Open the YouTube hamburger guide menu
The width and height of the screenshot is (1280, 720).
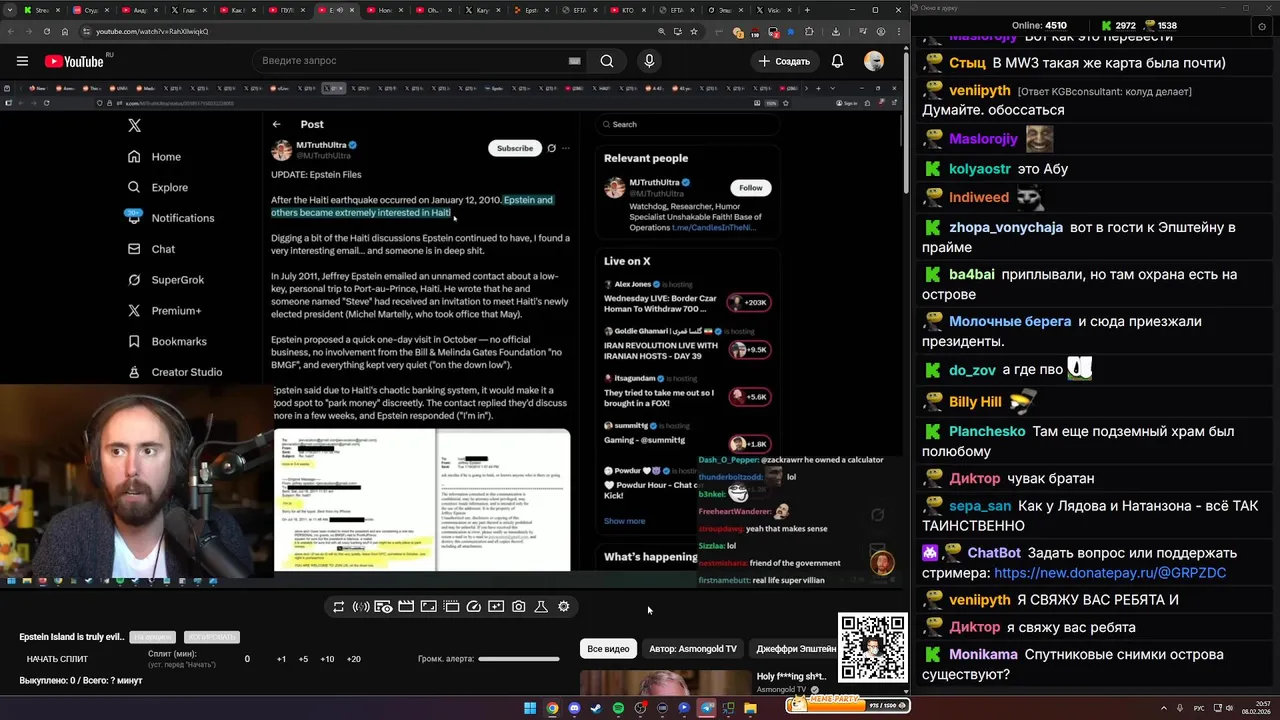pyautogui.click(x=22, y=61)
